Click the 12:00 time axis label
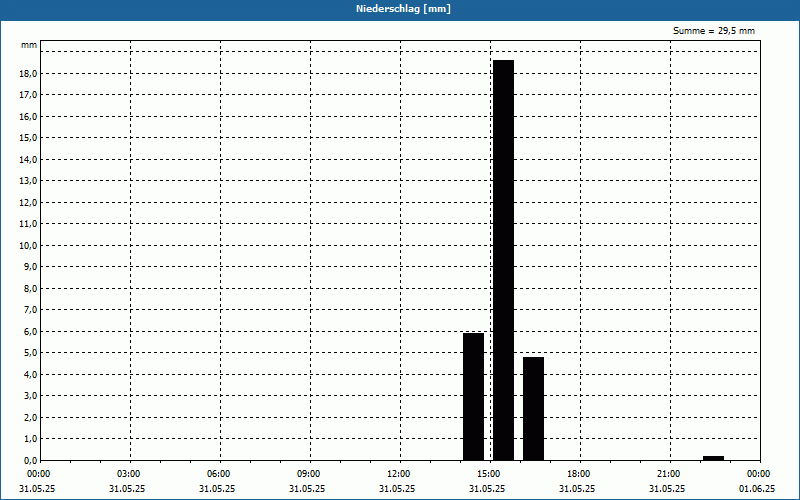The height and width of the screenshot is (500, 800). pyautogui.click(x=398, y=474)
